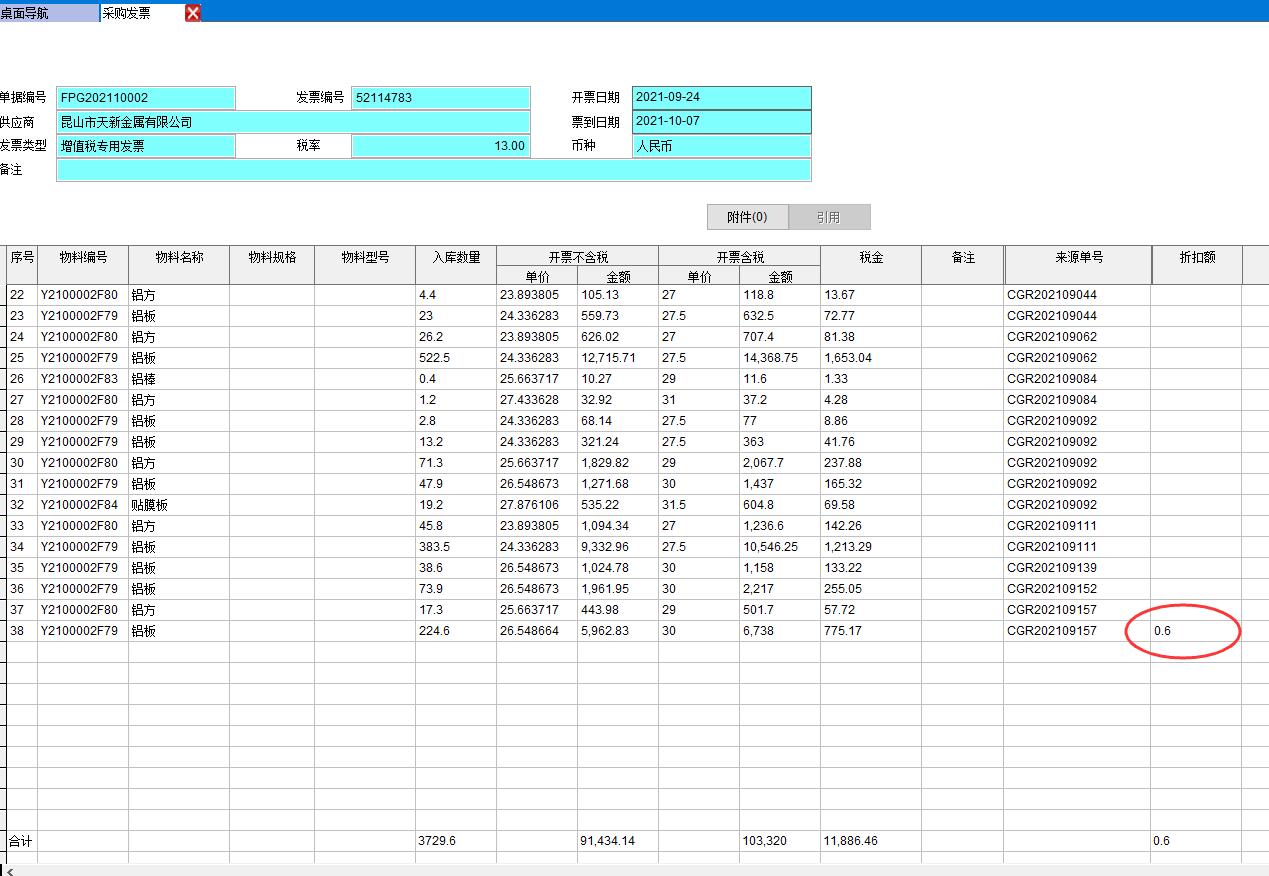Expand the 发票类型 field 增值税专用发票
Viewport: 1269px width, 876px height.
click(x=146, y=146)
